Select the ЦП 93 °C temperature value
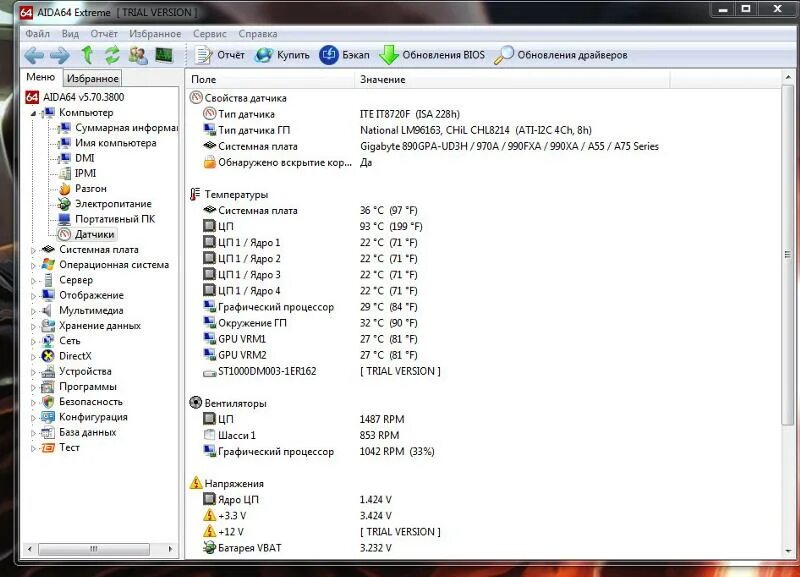Image resolution: width=800 pixels, height=577 pixels. [391, 227]
